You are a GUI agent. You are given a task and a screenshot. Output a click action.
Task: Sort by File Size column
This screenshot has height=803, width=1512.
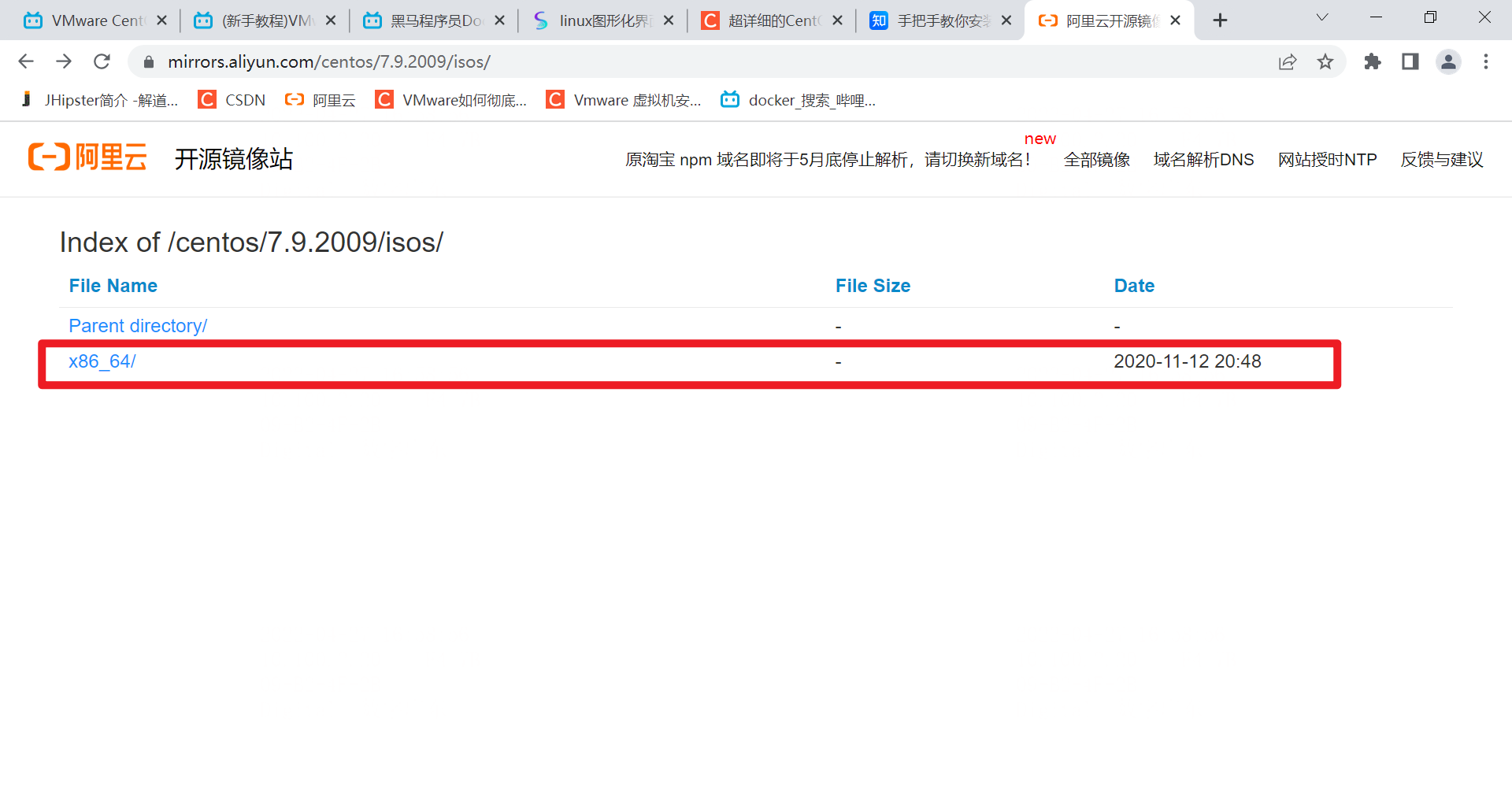[x=873, y=286]
